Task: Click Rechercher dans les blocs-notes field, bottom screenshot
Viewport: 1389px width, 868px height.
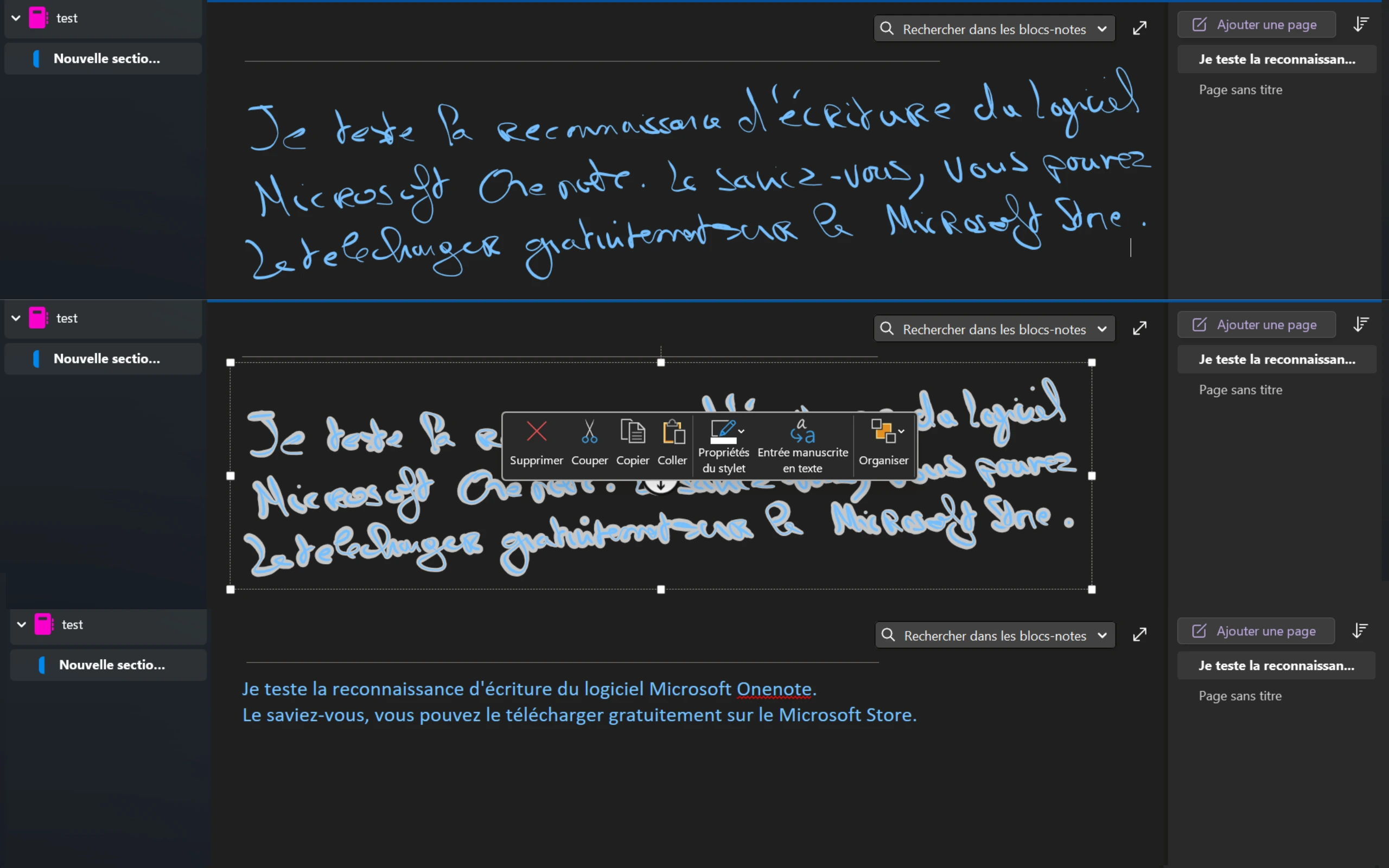Action: pyautogui.click(x=995, y=635)
